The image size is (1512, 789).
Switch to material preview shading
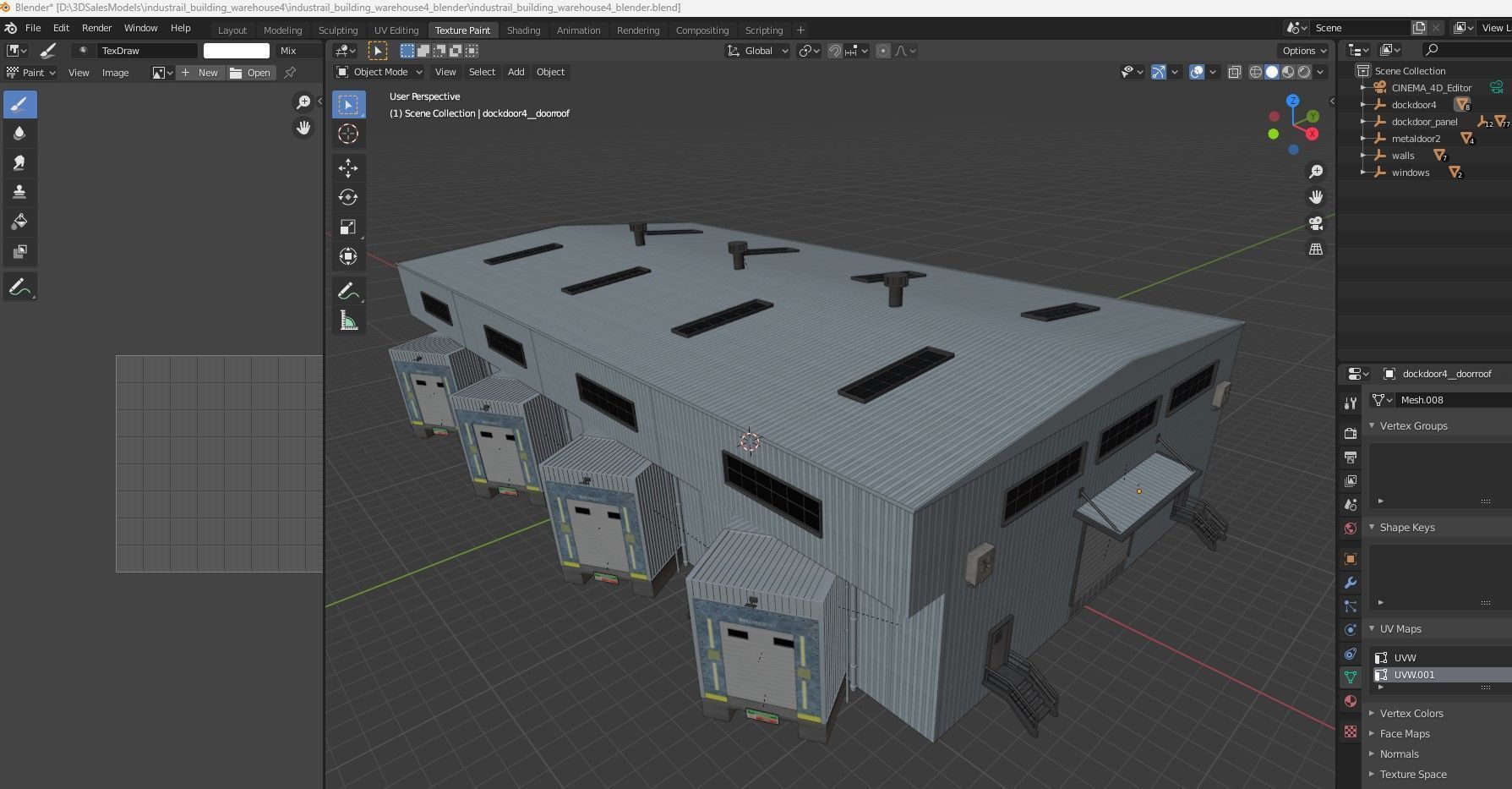coord(1288,72)
